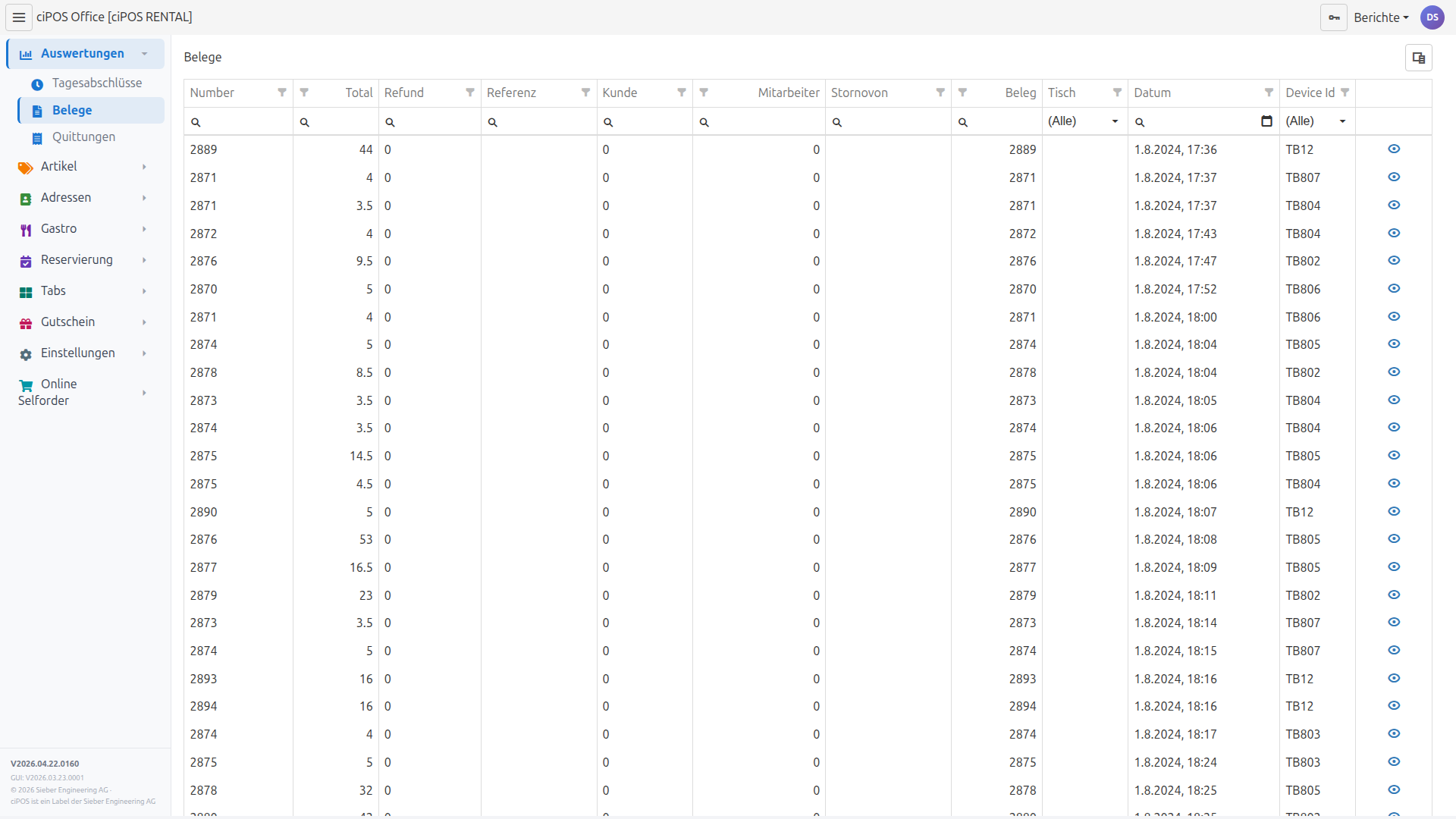Open filter for Refund column

pyautogui.click(x=470, y=93)
